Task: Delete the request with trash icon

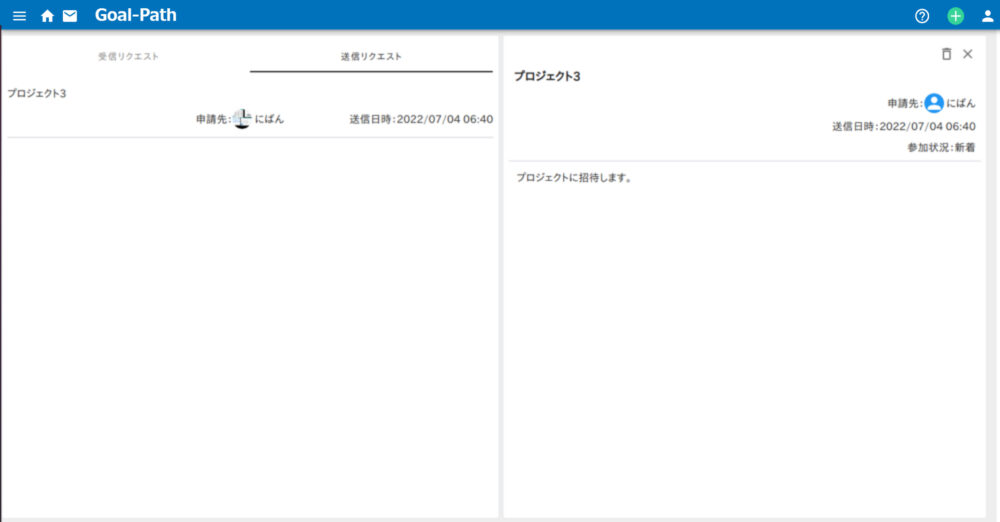Action: point(946,54)
